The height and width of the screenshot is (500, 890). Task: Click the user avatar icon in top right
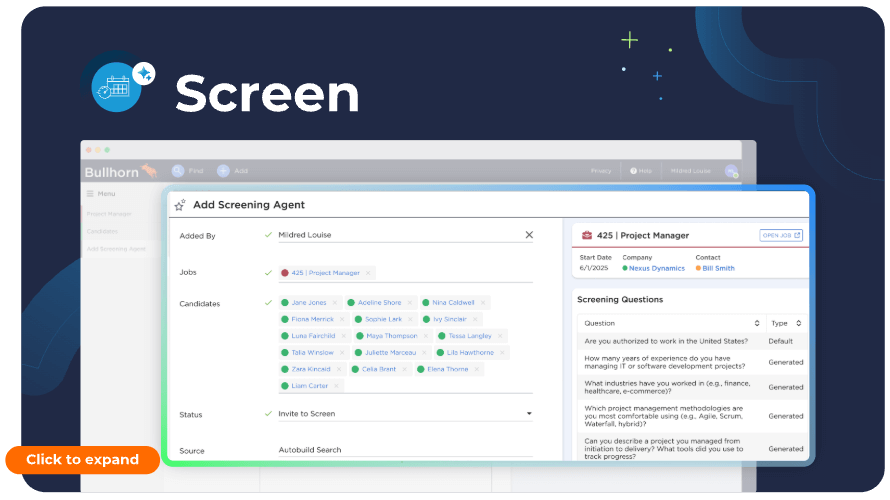(x=732, y=171)
